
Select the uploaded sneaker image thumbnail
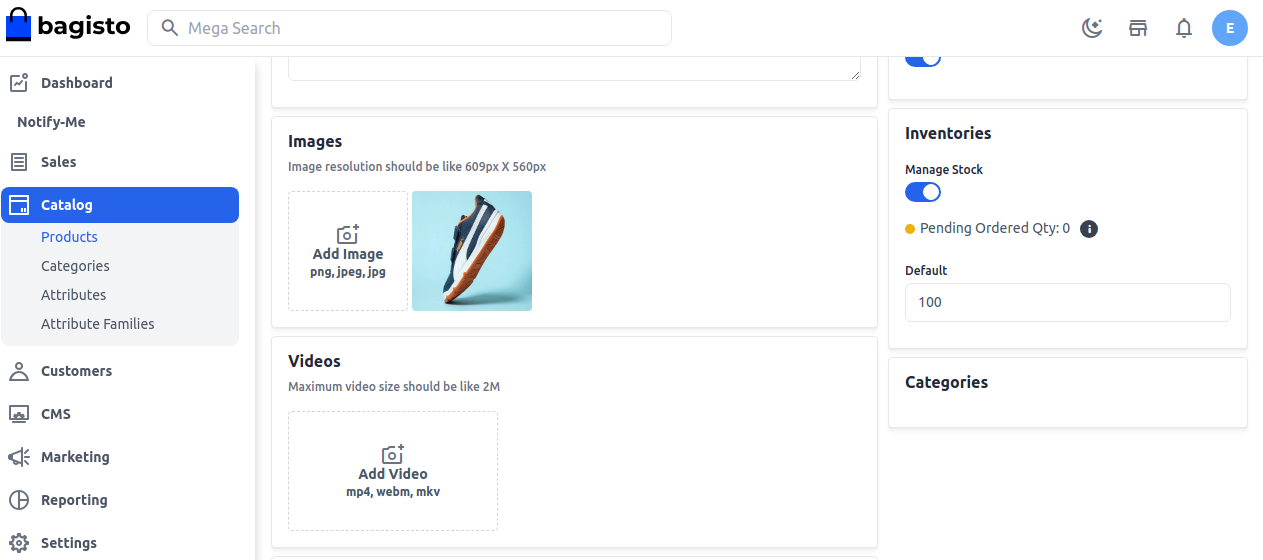(472, 251)
